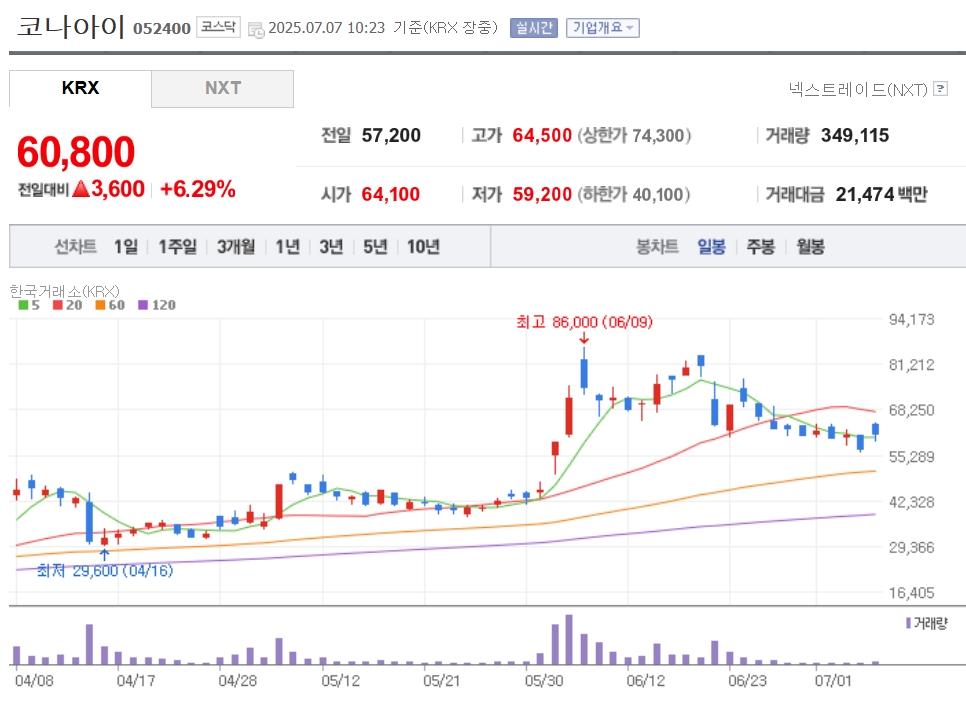Click the purple 120-day moving average swatch
This screenshot has width=966, height=706.
pos(143,305)
